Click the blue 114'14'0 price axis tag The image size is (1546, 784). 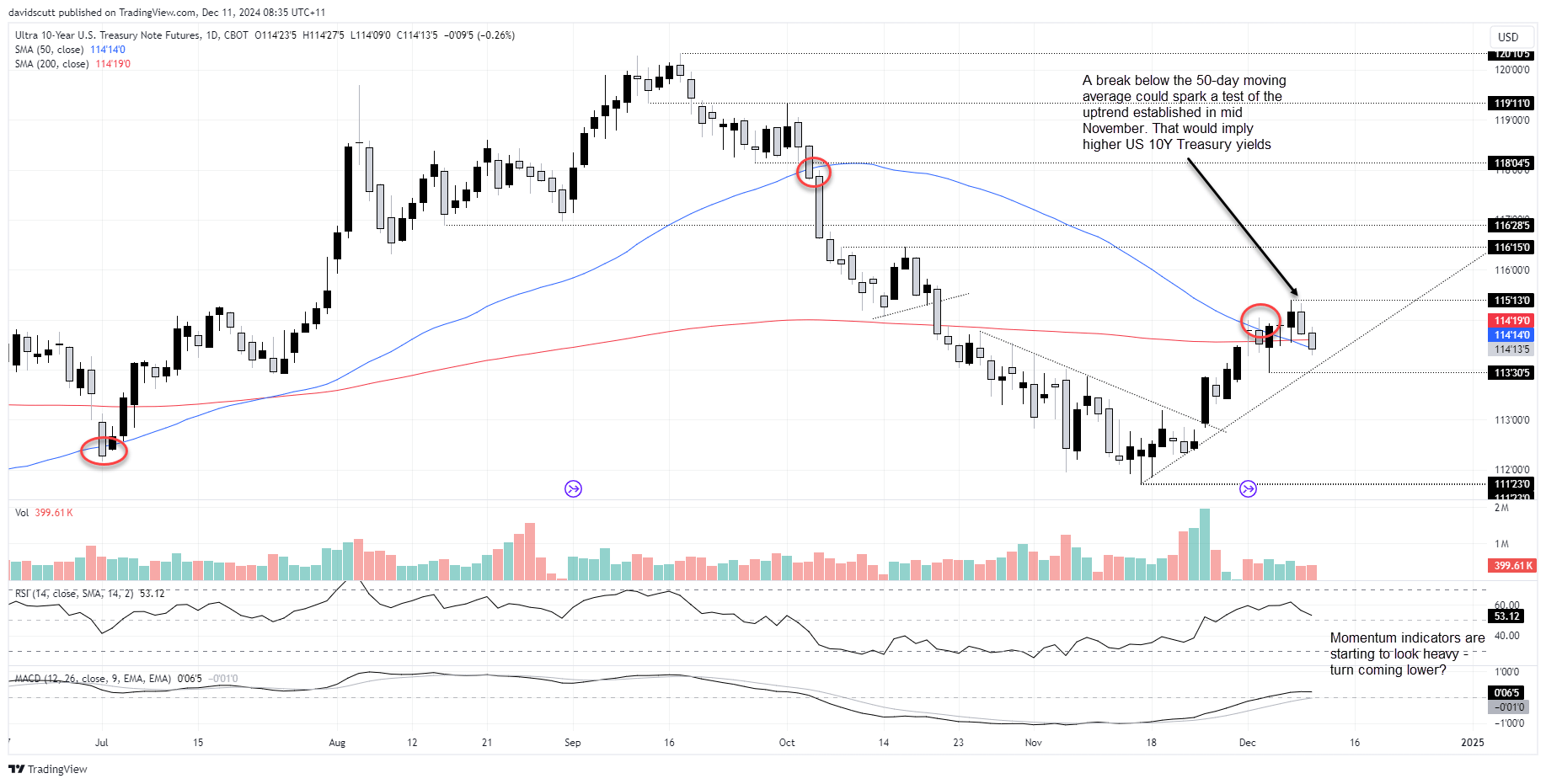pyautogui.click(x=1511, y=335)
